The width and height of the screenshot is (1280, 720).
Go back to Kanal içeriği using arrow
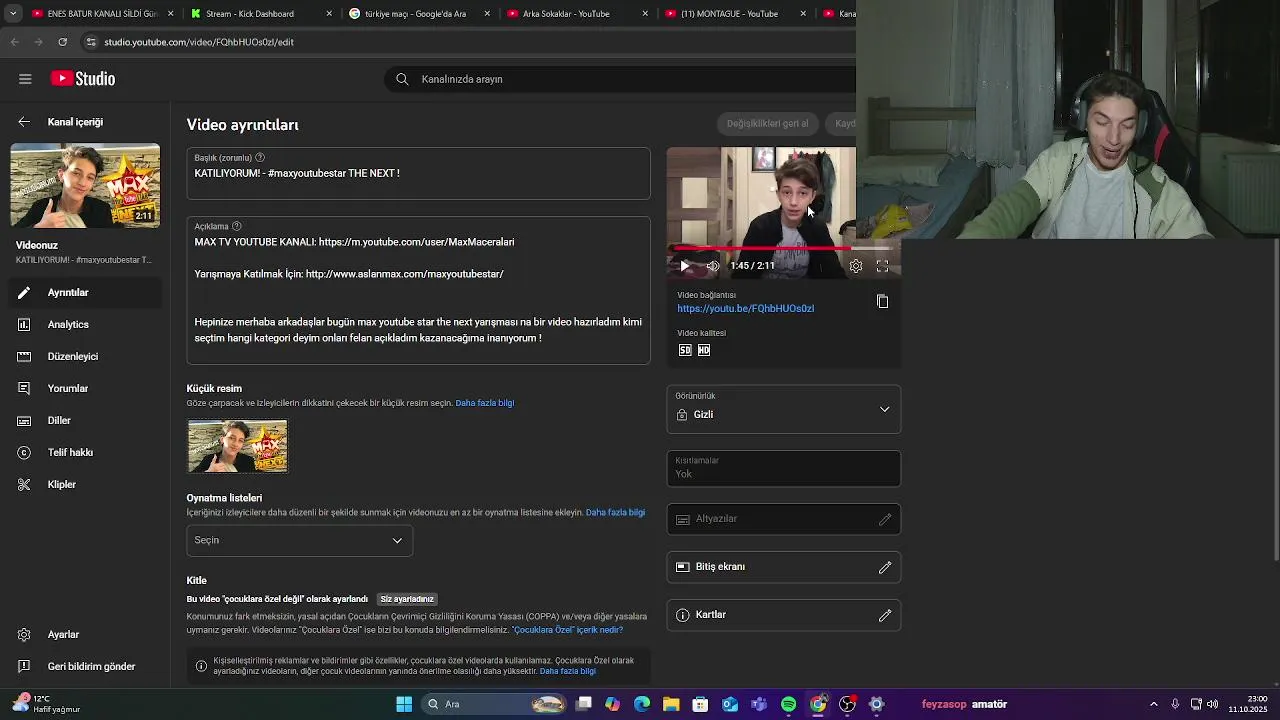pyautogui.click(x=24, y=122)
